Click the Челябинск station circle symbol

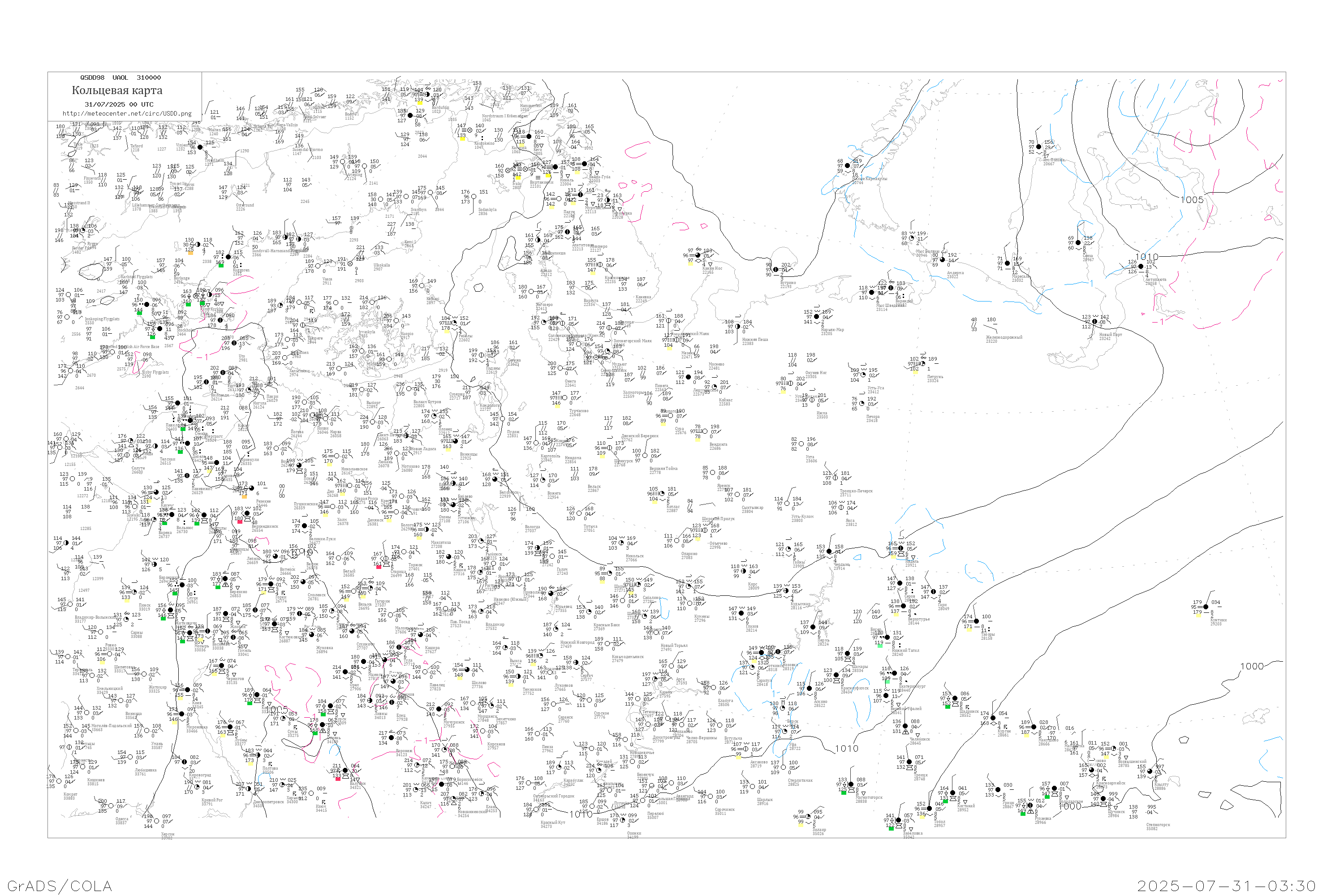pyautogui.click(x=905, y=726)
